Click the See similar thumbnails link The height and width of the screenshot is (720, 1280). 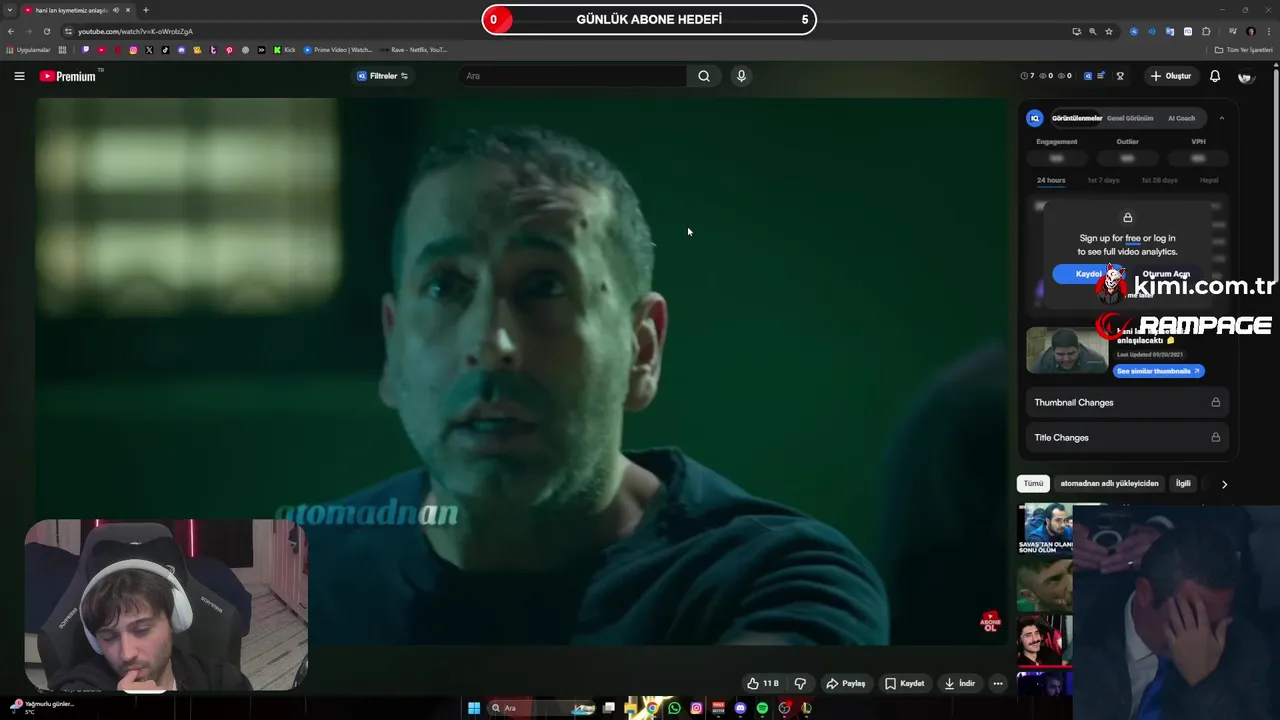tap(1158, 371)
